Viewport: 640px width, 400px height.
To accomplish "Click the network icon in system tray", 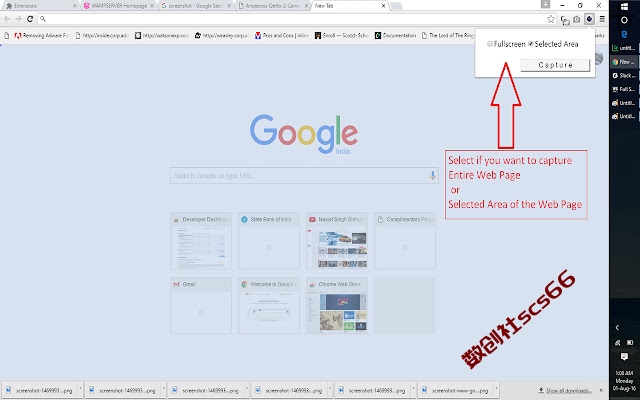I will (618, 342).
